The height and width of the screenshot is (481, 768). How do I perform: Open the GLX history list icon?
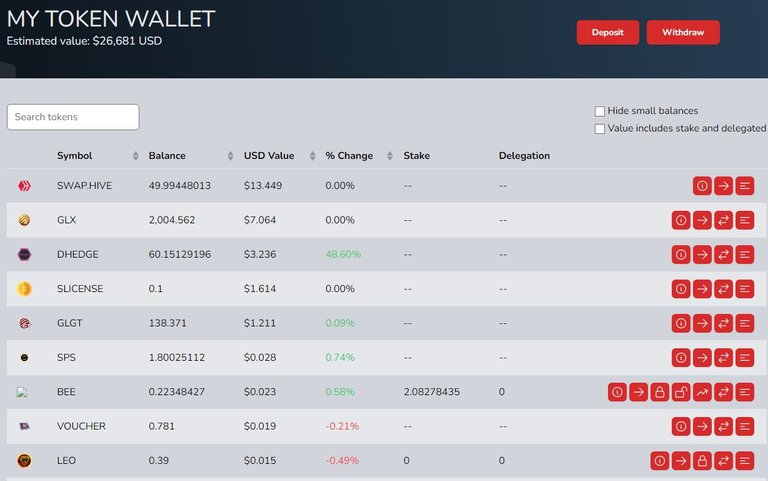[744, 220]
